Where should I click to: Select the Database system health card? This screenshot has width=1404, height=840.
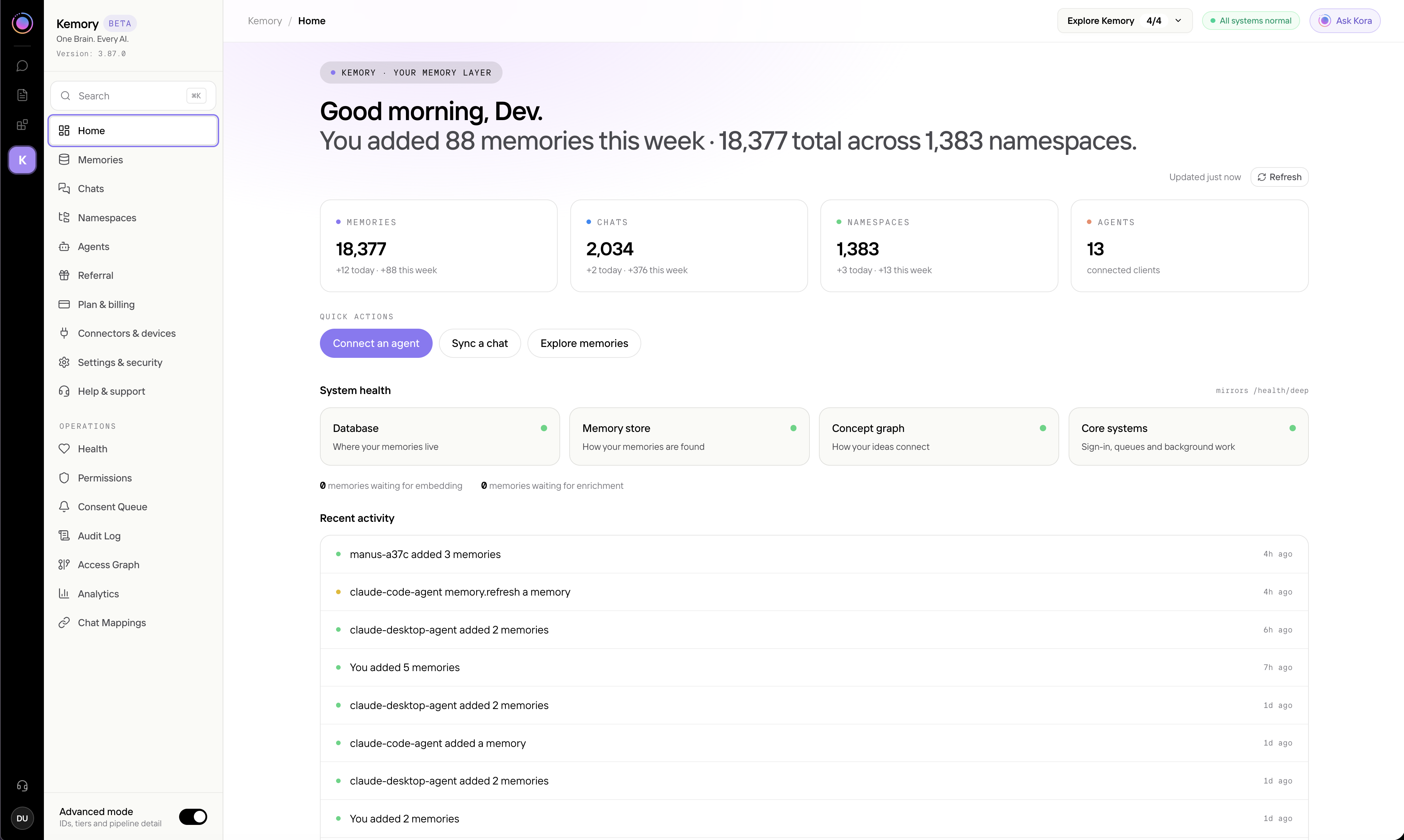440,437
